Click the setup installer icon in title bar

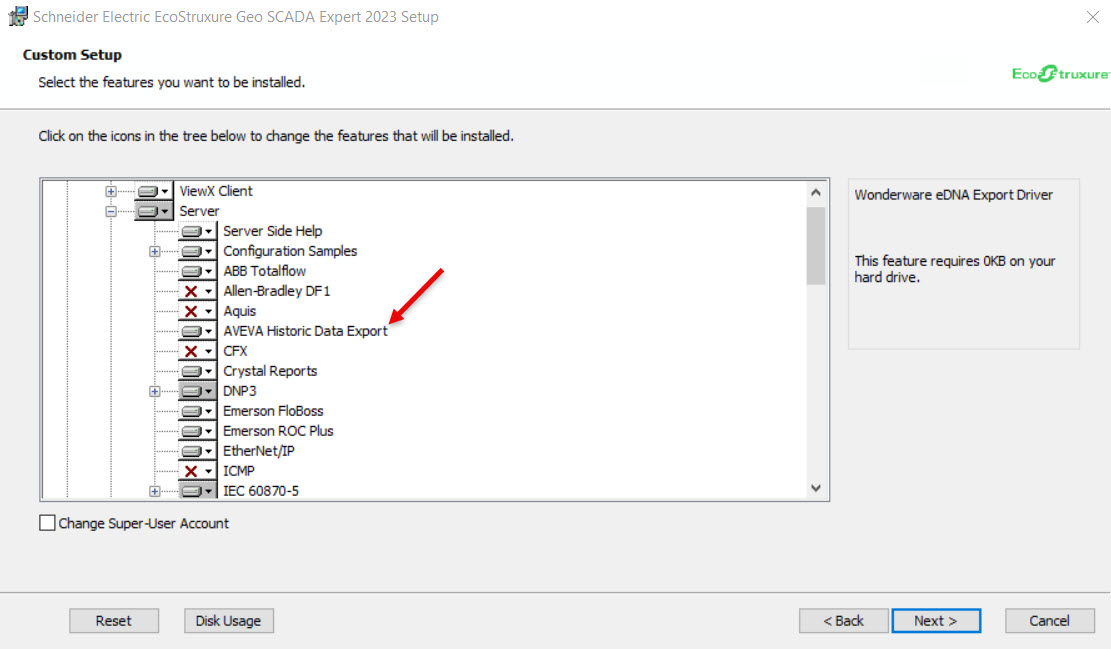(17, 16)
